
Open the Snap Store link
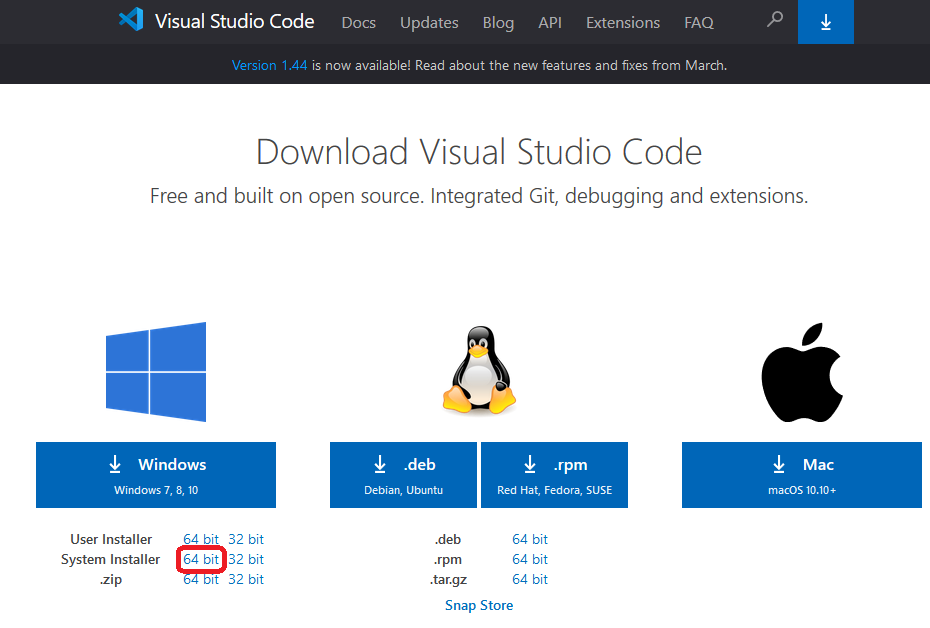click(x=479, y=605)
